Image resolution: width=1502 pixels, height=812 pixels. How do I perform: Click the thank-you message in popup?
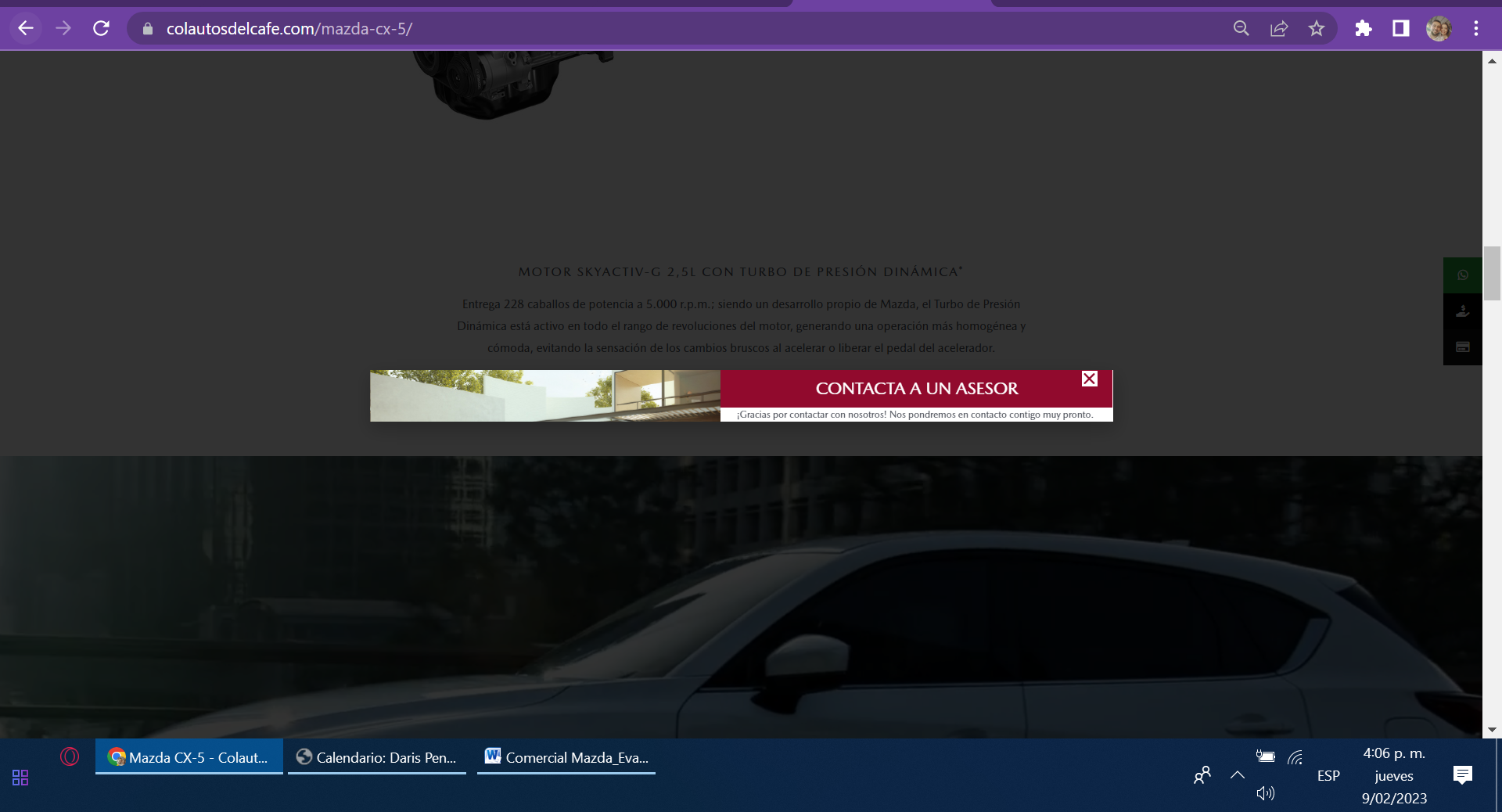tap(914, 415)
